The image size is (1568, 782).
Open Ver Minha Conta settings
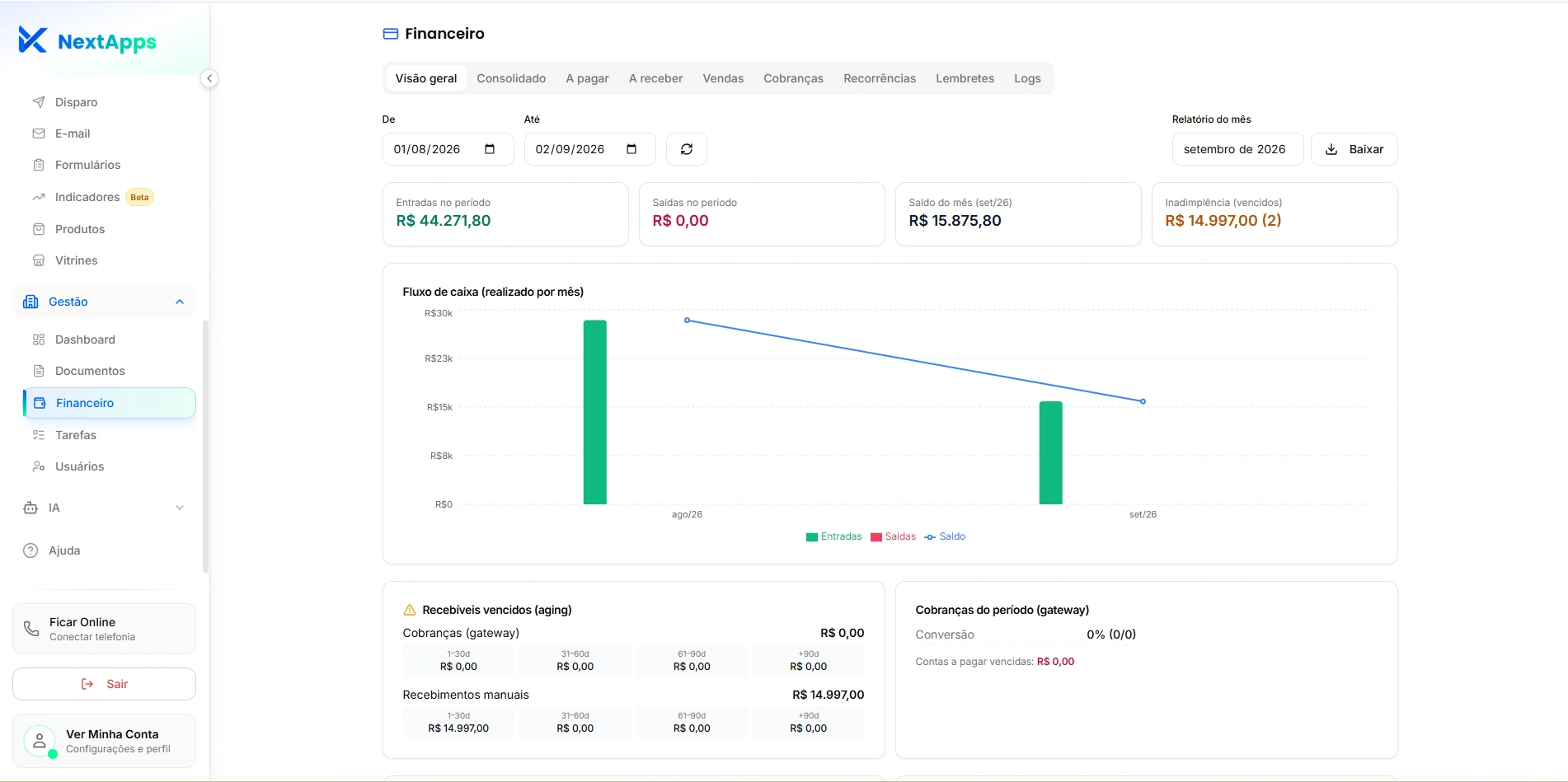click(x=104, y=741)
